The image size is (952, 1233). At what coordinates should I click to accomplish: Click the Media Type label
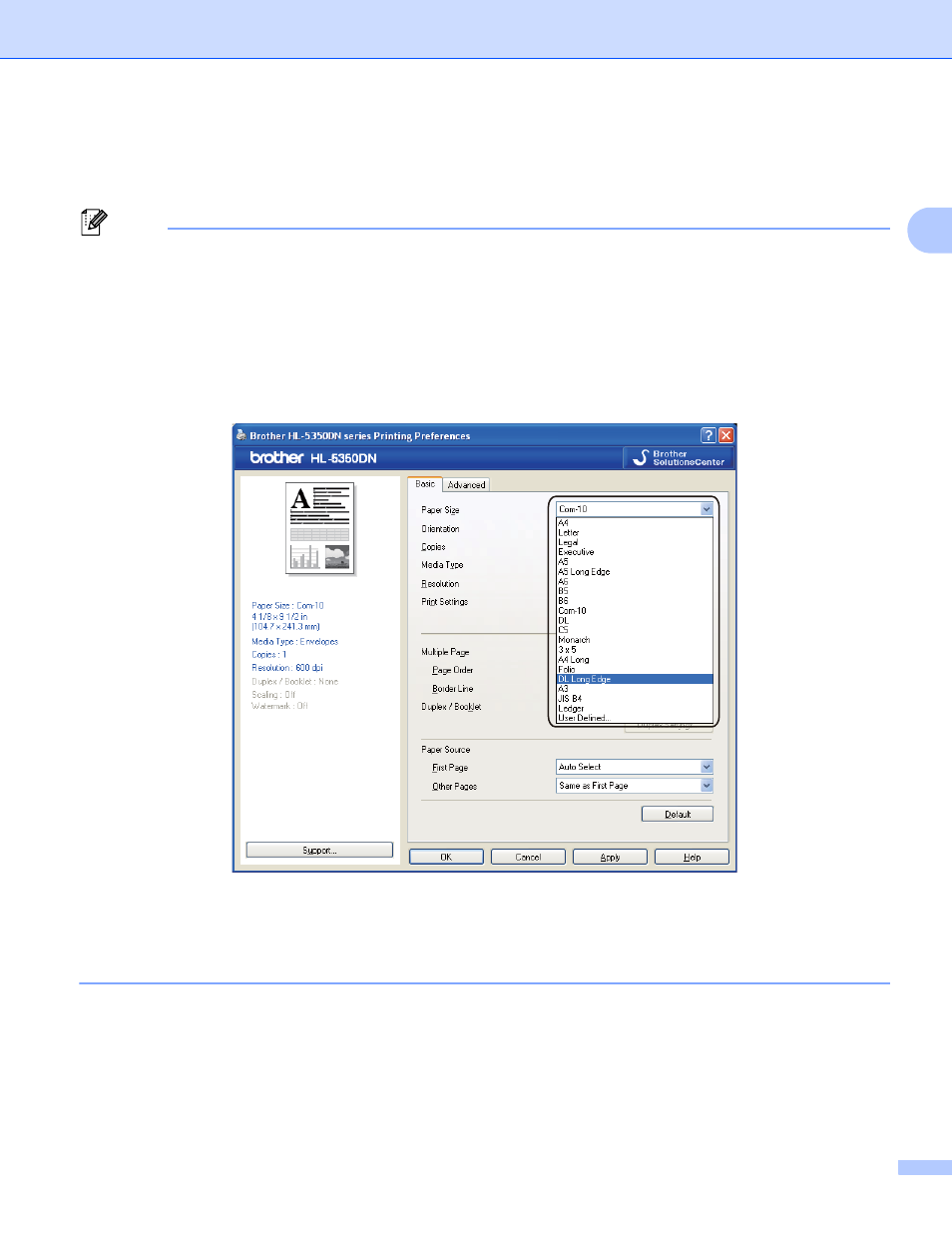(x=442, y=565)
